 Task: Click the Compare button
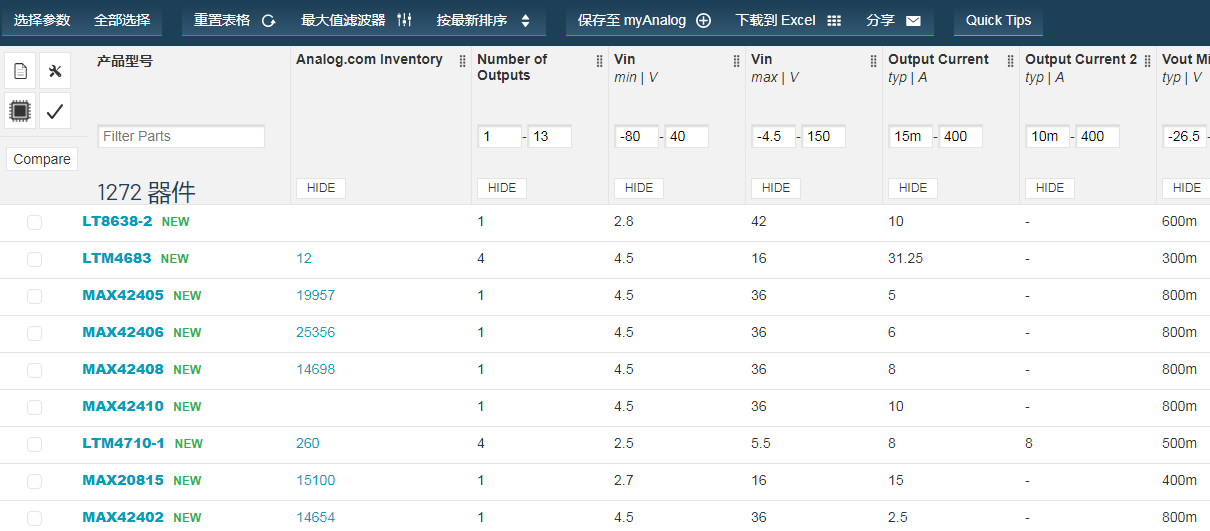click(x=42, y=159)
